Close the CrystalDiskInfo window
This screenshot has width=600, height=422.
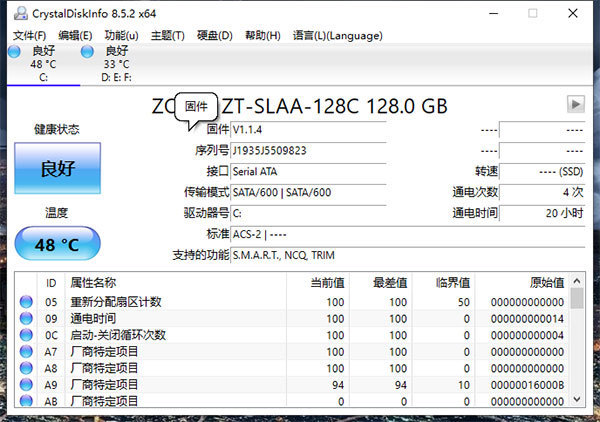click(573, 13)
